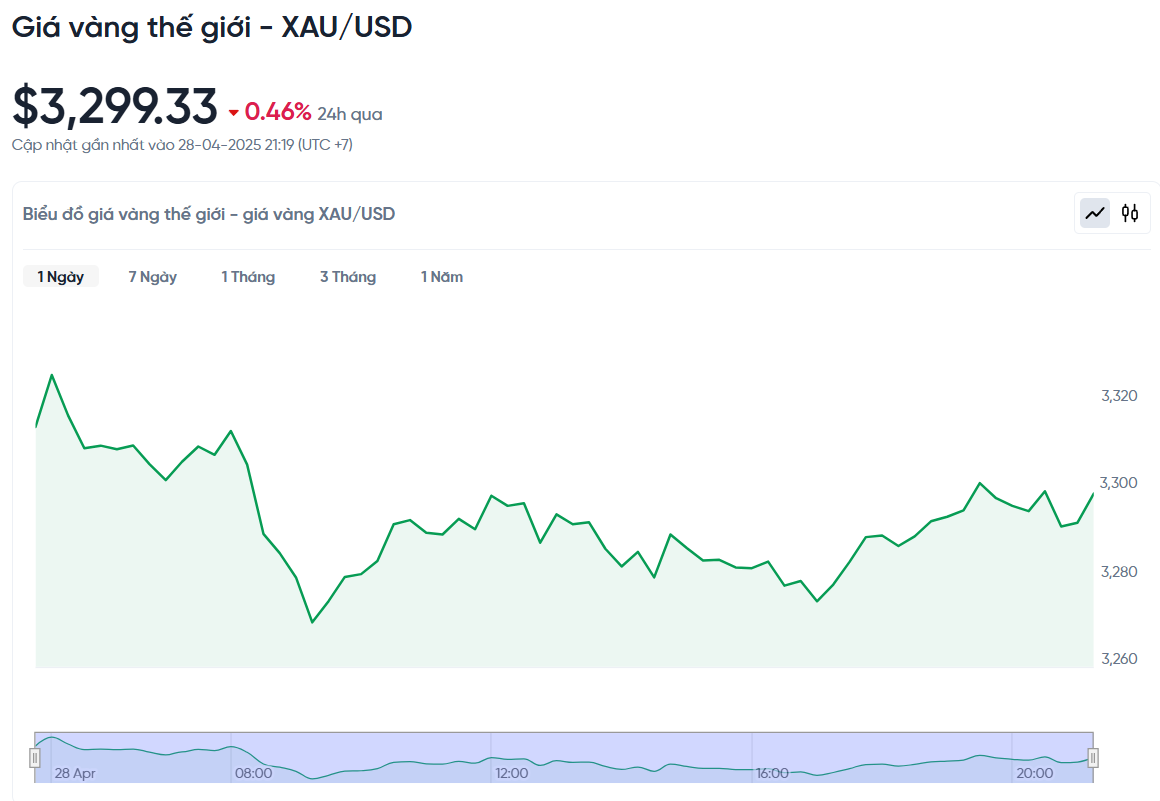Click the 3,260 y-axis label

click(1119, 659)
